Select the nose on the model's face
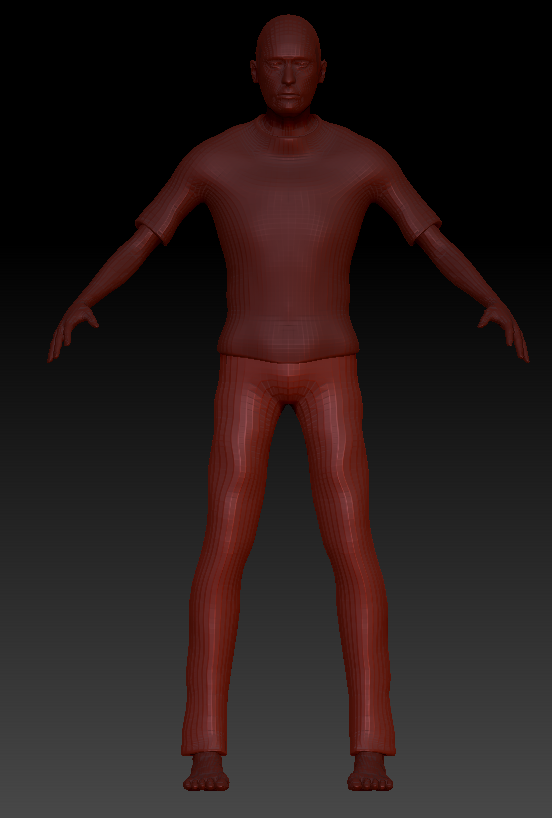Image resolution: width=552 pixels, height=818 pixels. coord(289,75)
